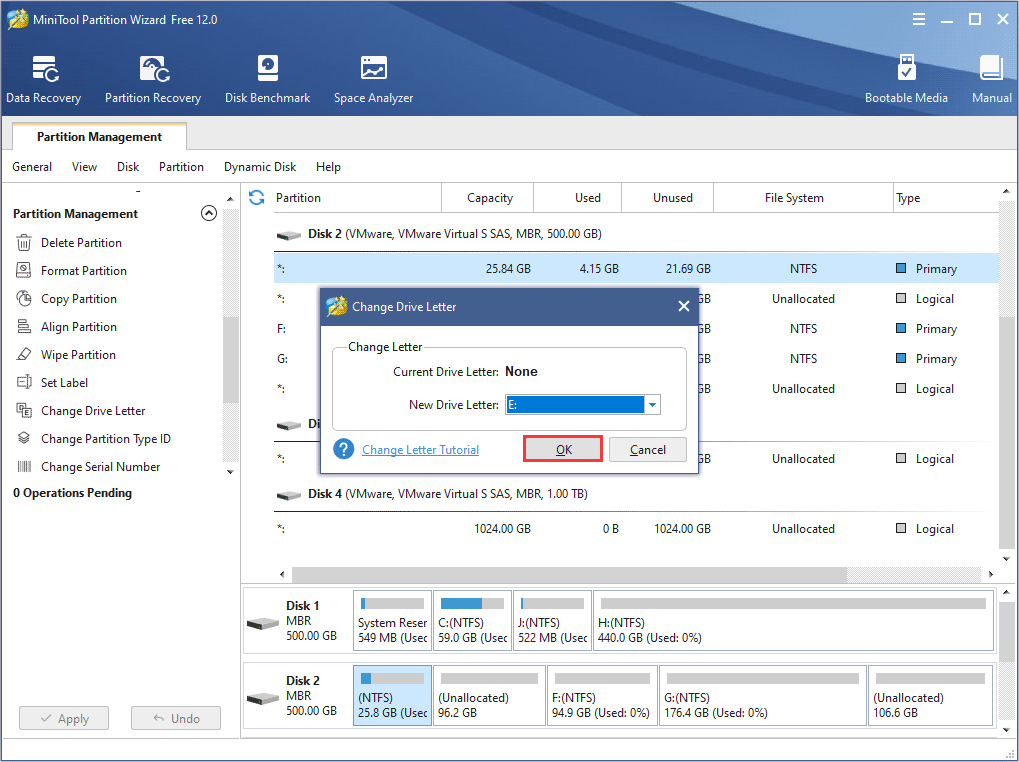Open the hamburger menu in the title bar
The width and height of the screenshot is (1019, 762).
coord(919,19)
